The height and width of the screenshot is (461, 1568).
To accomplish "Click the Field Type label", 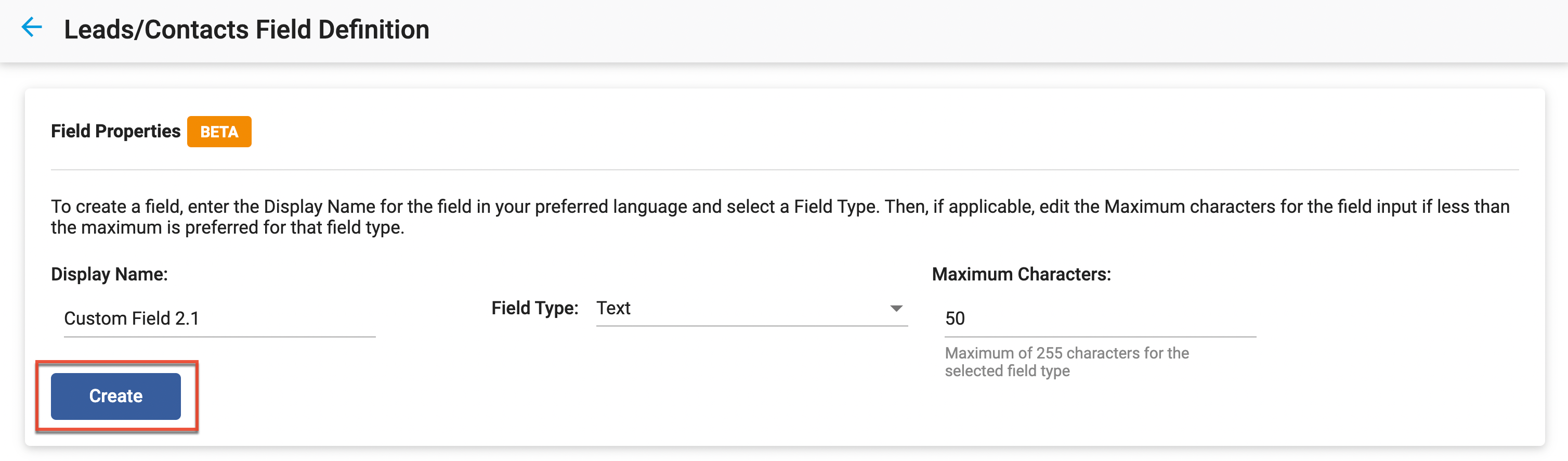I will pos(534,308).
